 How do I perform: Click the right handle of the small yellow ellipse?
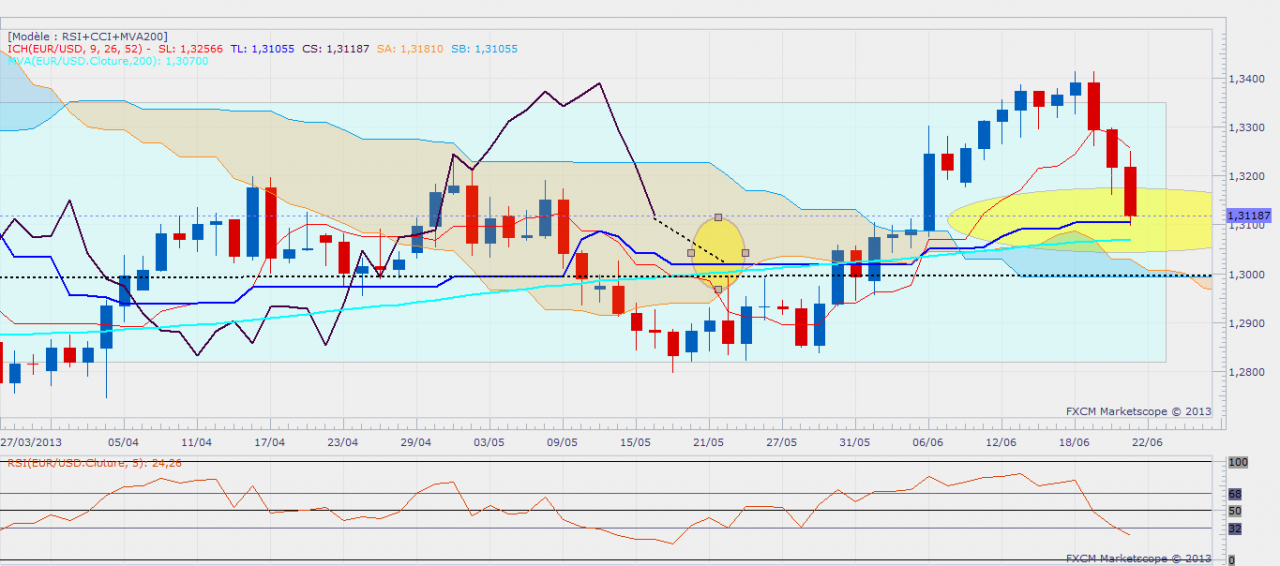pos(746,253)
